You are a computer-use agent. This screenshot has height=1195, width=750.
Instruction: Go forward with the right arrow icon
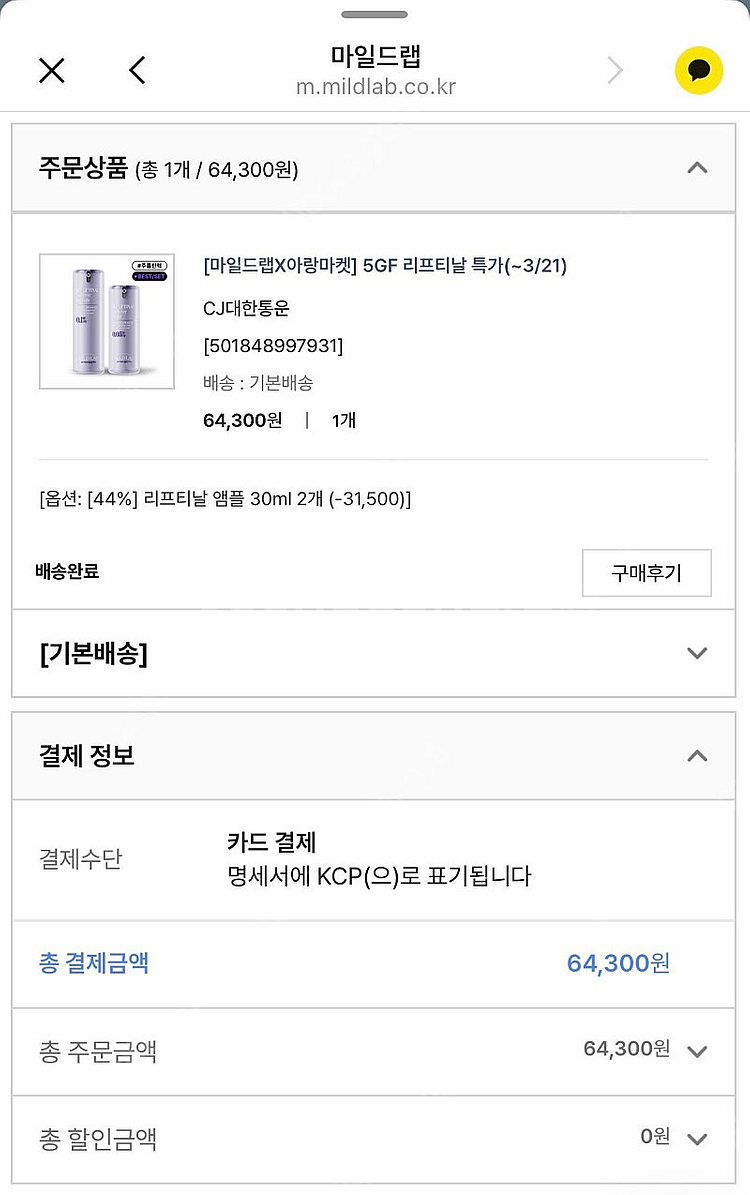[615, 71]
